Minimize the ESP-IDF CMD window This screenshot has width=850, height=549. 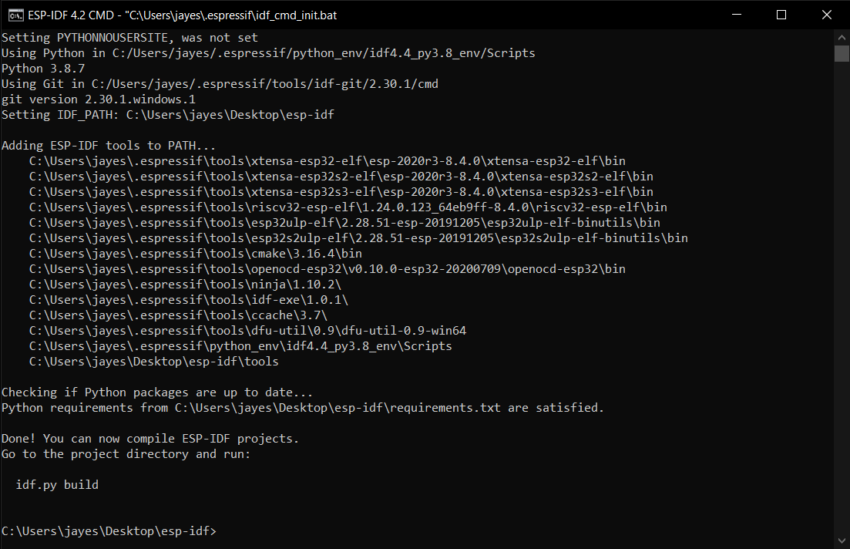[734, 15]
